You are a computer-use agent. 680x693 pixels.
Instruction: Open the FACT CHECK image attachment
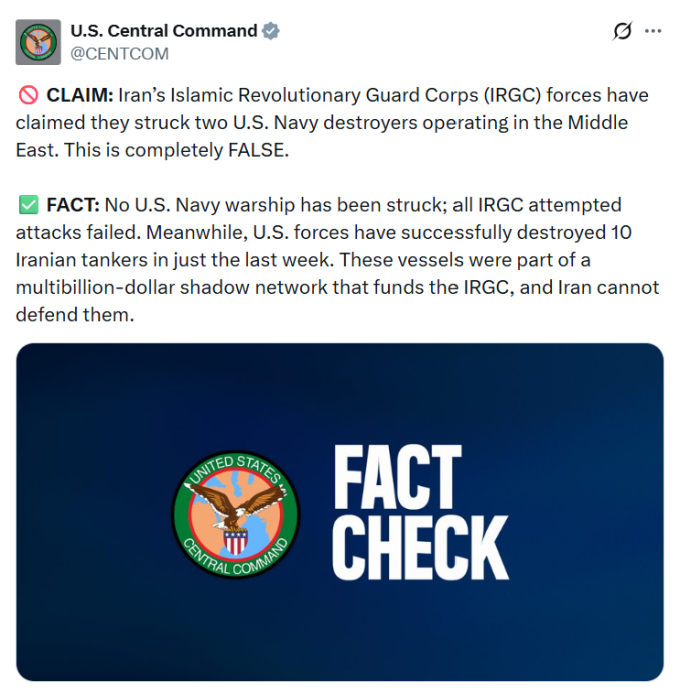(x=340, y=512)
